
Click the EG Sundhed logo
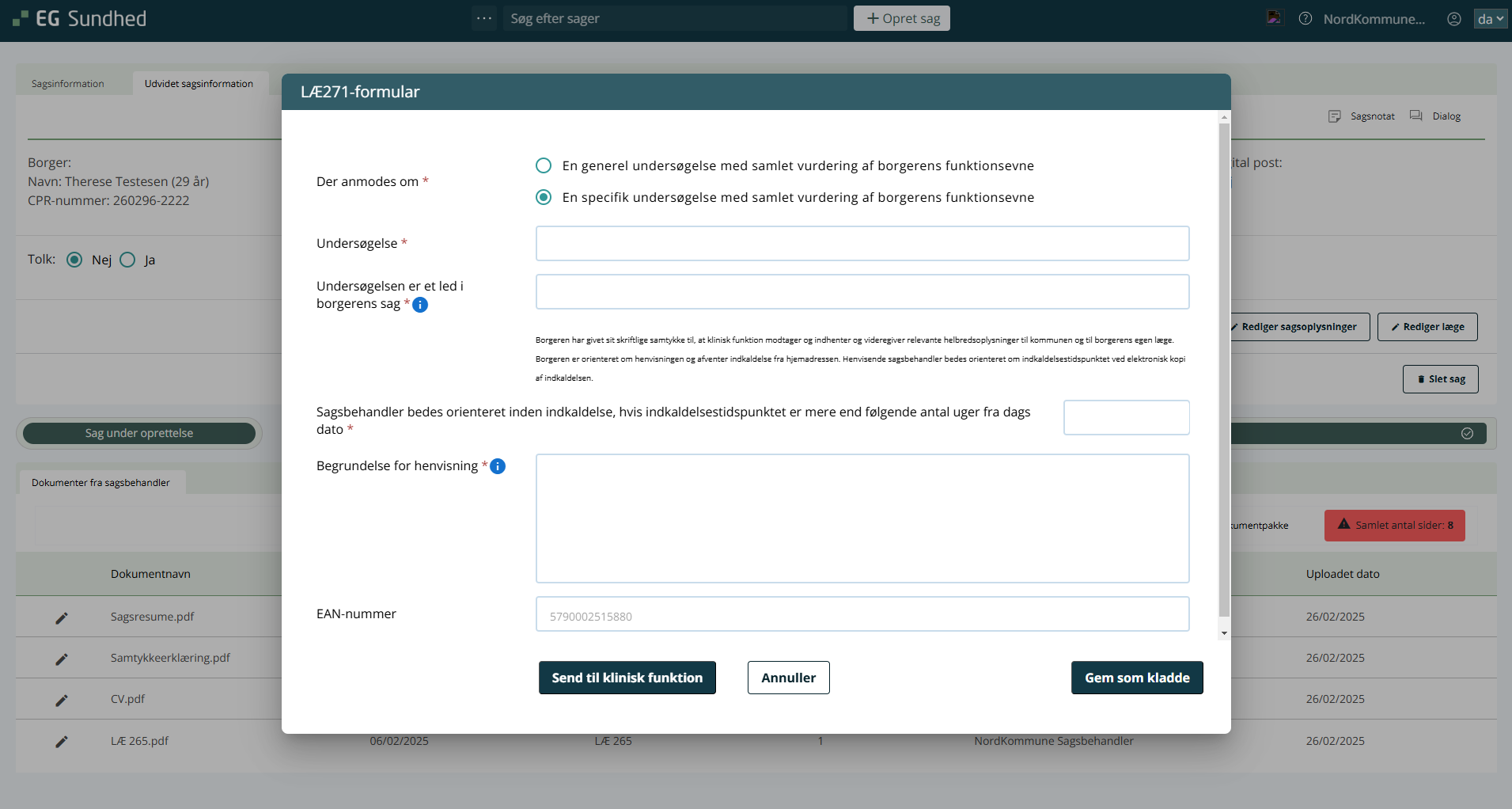tap(80, 19)
